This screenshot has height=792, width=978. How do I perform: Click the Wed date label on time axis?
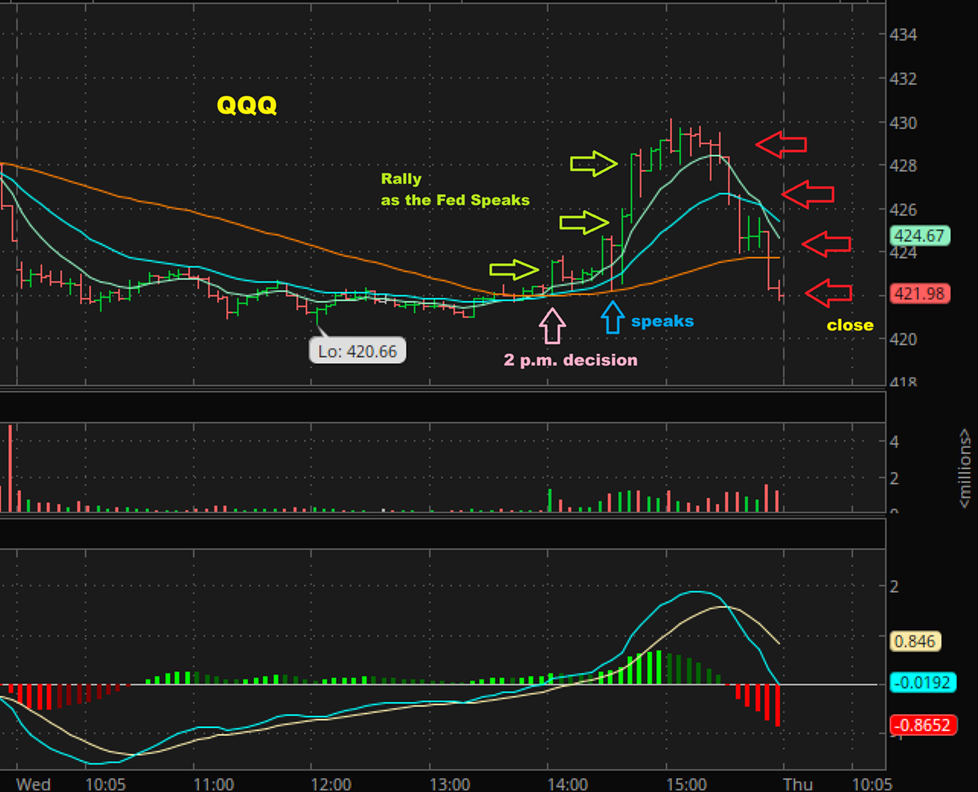[33, 784]
